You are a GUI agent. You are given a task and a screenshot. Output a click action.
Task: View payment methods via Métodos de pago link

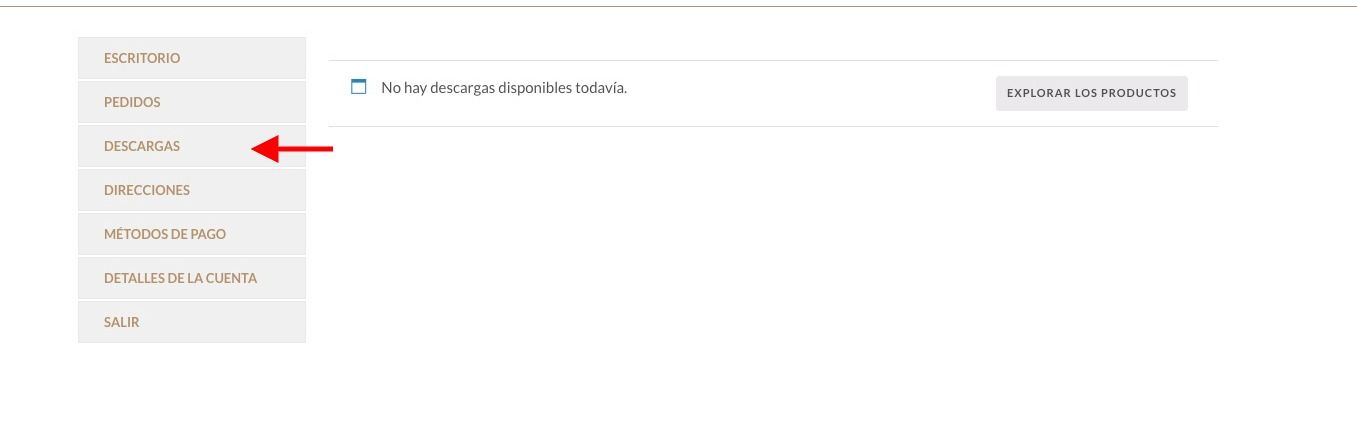(165, 234)
